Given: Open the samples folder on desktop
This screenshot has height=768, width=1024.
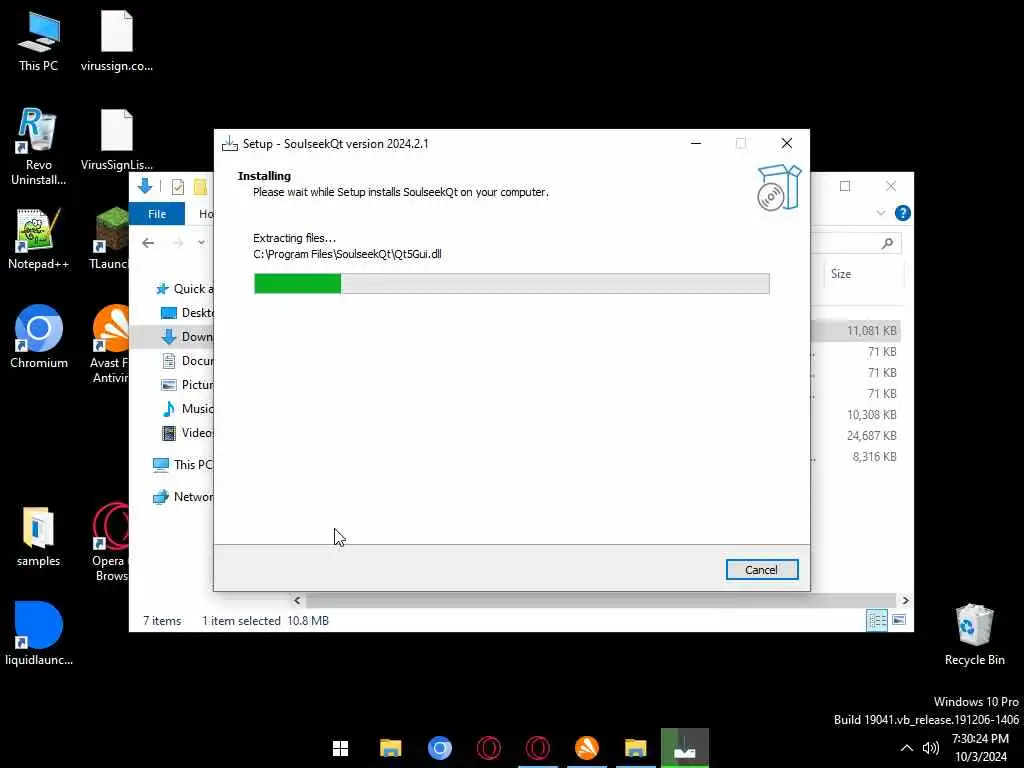Looking at the screenshot, I should click(38, 537).
